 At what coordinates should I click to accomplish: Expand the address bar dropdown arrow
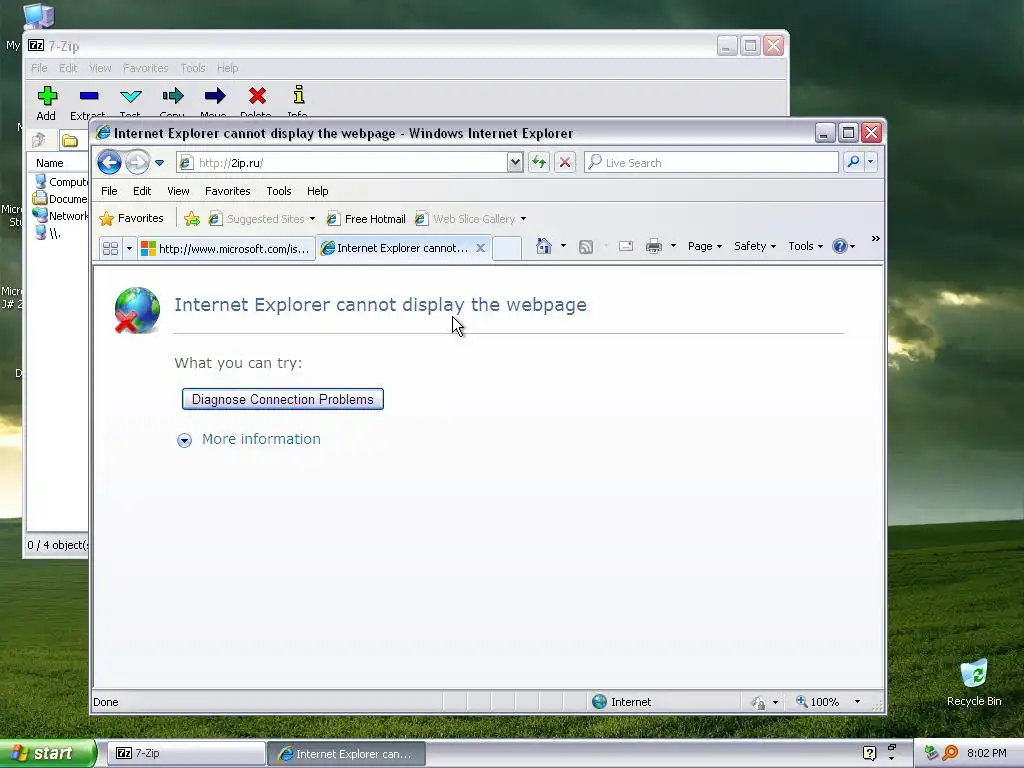click(515, 163)
